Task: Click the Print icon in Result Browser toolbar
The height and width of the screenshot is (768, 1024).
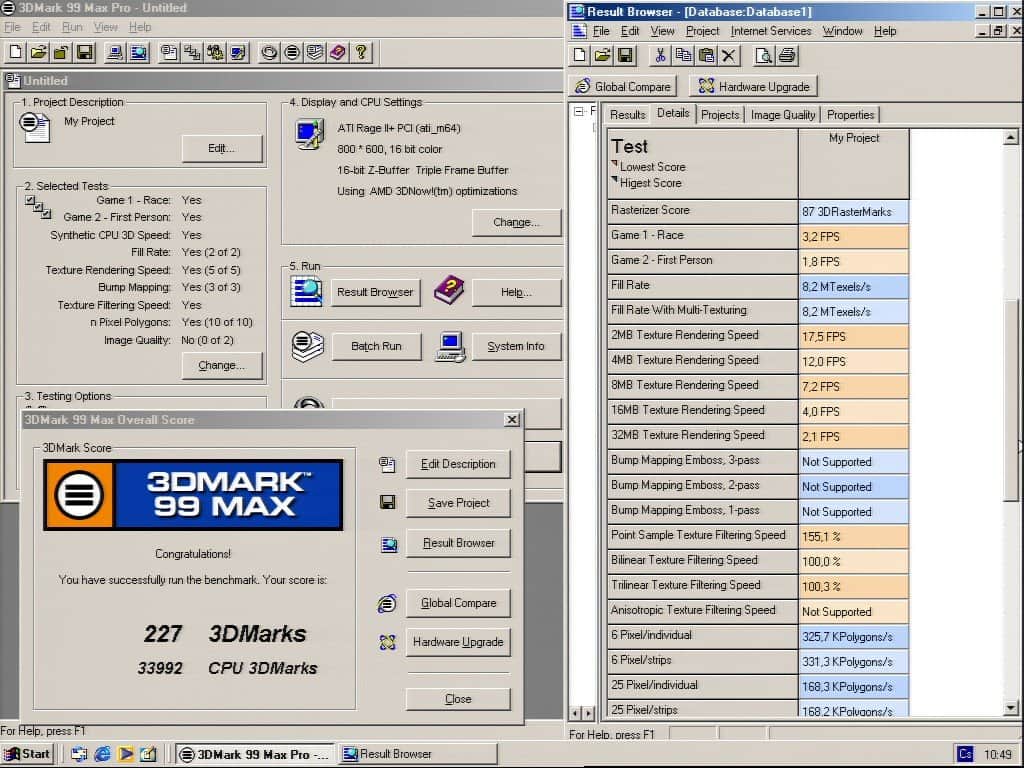Action: pyautogui.click(x=787, y=56)
